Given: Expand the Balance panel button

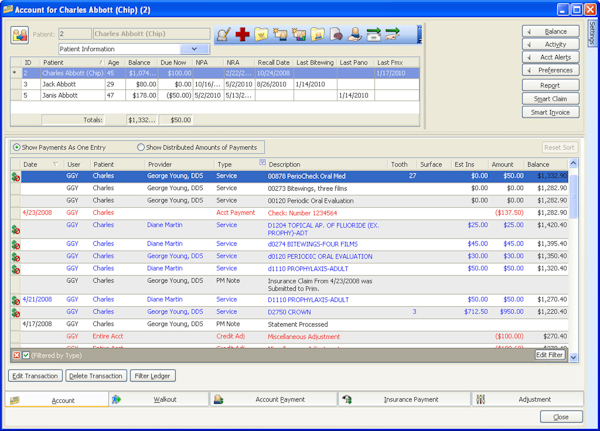Looking at the screenshot, I should pos(550,32).
